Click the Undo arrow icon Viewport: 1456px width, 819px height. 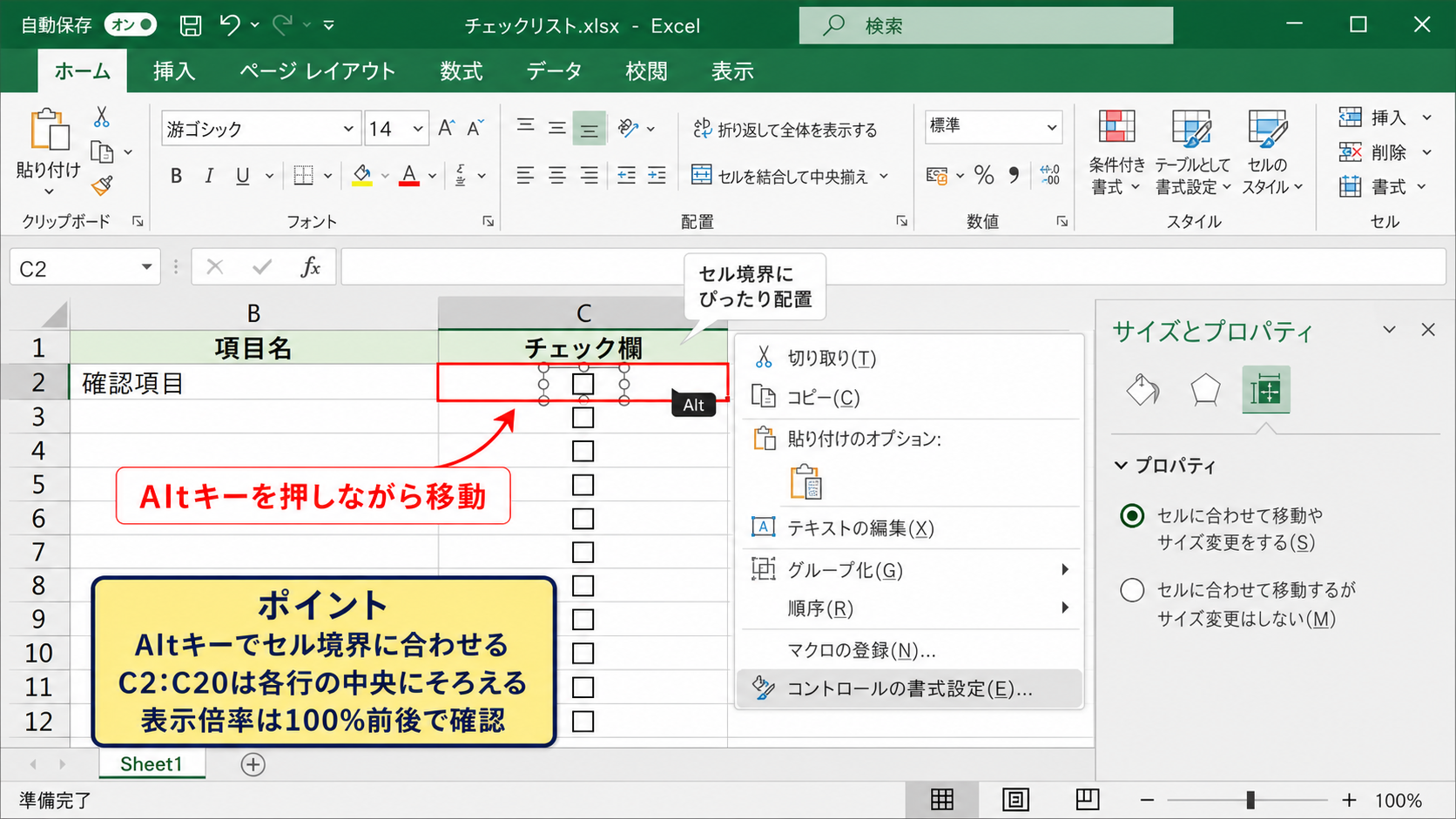coord(230,24)
